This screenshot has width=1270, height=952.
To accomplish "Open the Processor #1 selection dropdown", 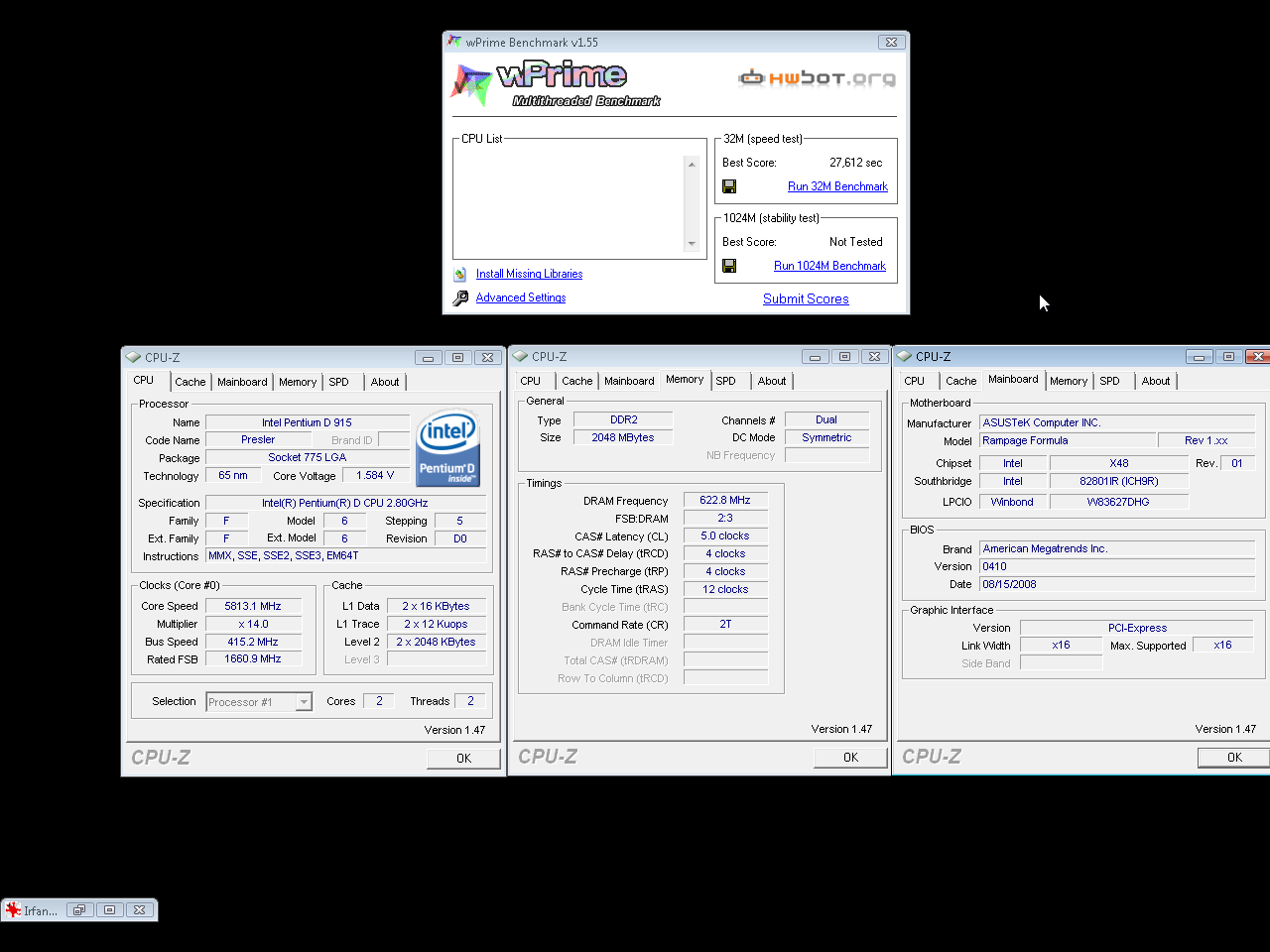I will [304, 702].
